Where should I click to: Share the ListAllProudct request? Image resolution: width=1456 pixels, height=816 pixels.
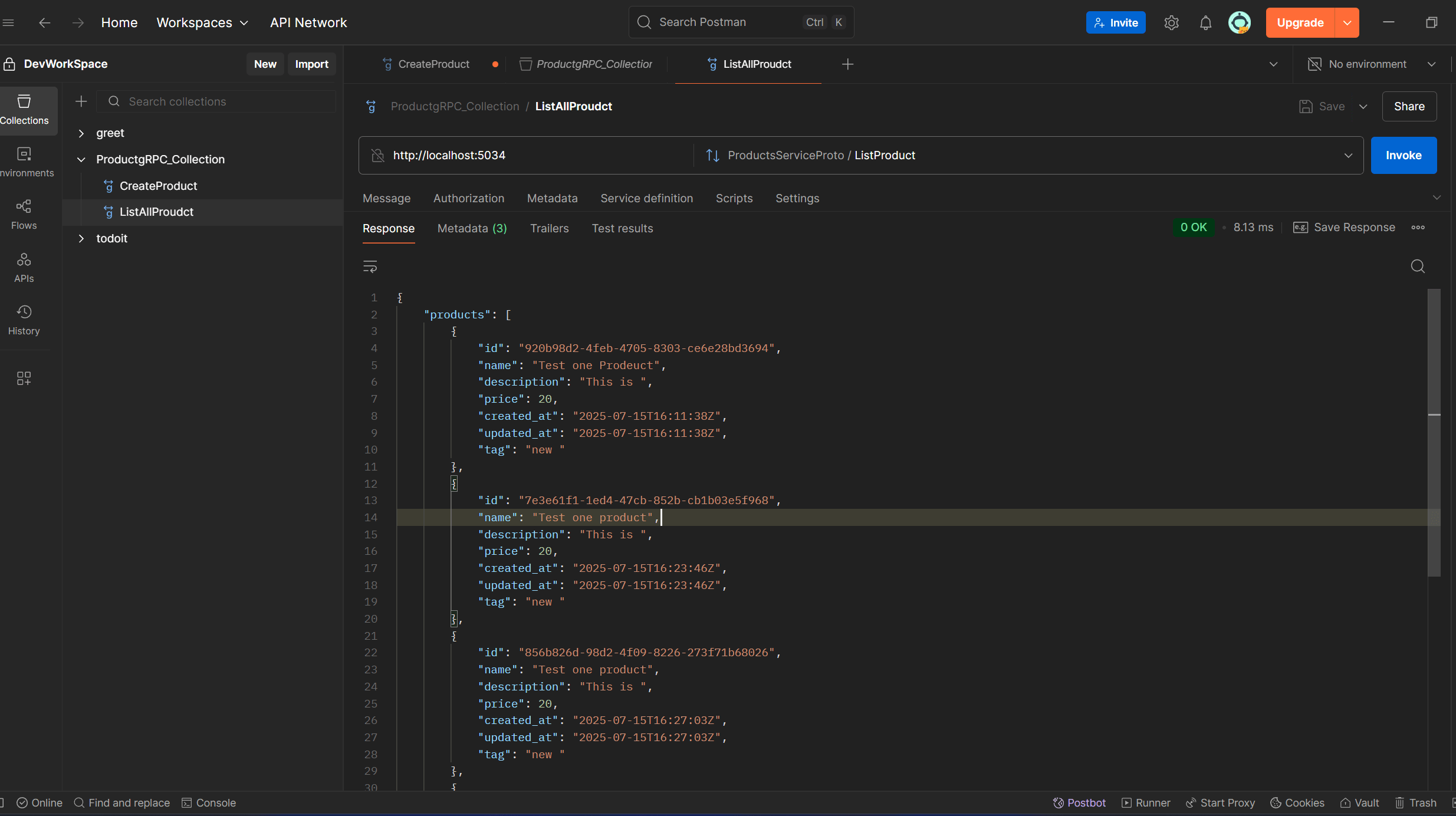[1410, 106]
